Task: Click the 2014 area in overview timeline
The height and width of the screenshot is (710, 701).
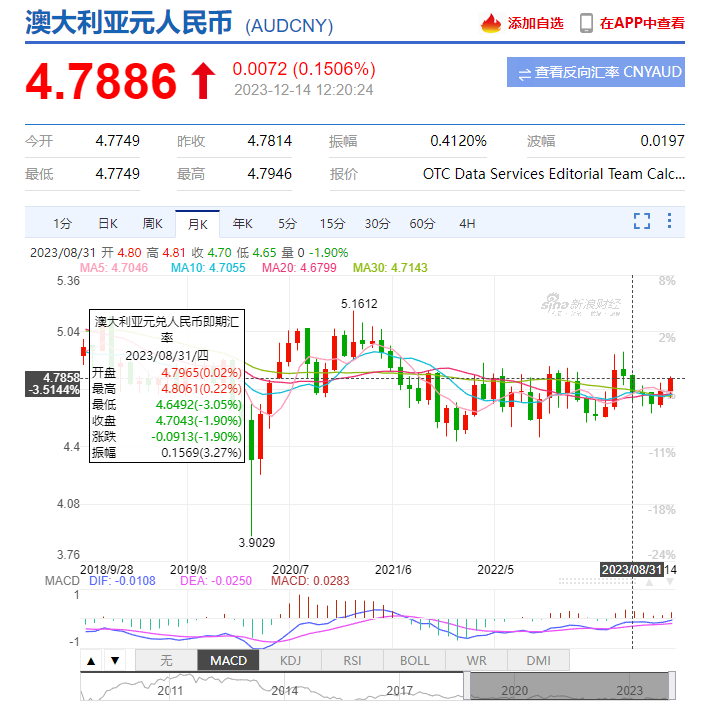Action: (x=285, y=688)
